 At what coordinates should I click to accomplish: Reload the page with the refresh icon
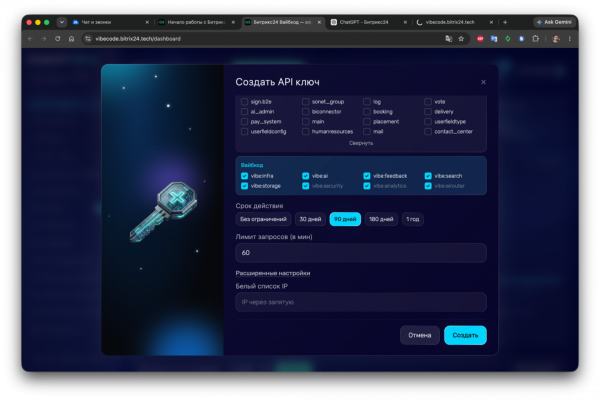(x=57, y=39)
